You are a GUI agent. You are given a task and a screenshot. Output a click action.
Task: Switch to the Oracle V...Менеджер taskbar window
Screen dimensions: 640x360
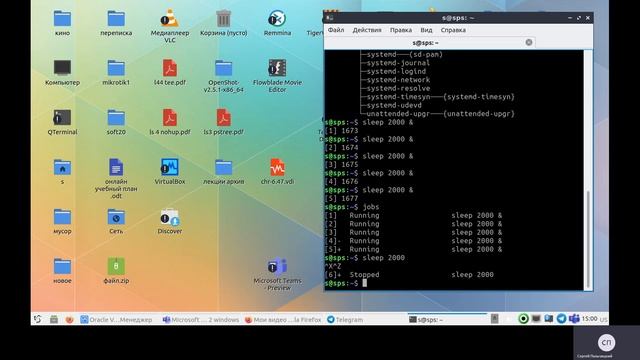coord(116,320)
